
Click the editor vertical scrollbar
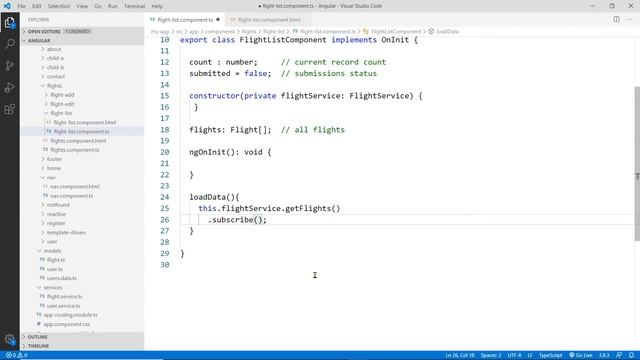tap(637, 163)
